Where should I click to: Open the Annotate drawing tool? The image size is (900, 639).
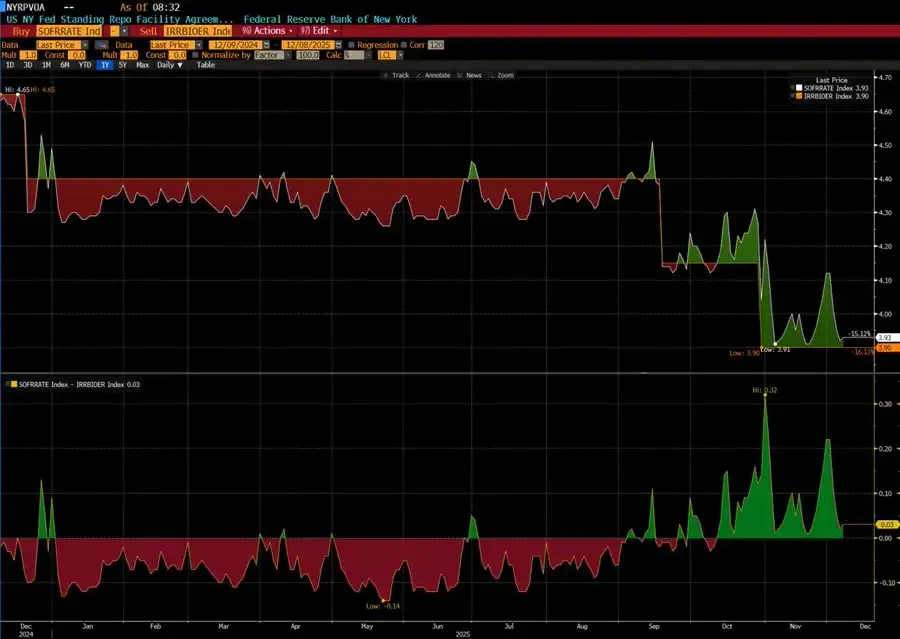(437, 75)
